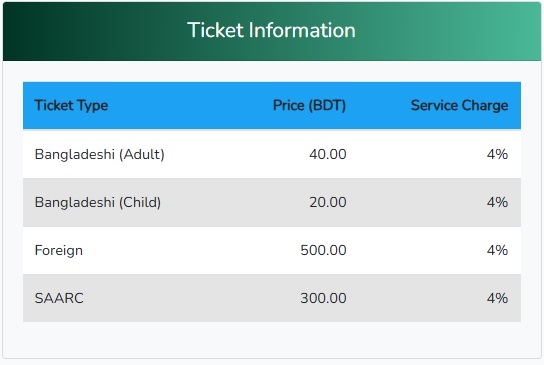This screenshot has width=544, height=365.
Task: Select the Bangladeshi (Adult) ticket row label
Action: pos(100,154)
